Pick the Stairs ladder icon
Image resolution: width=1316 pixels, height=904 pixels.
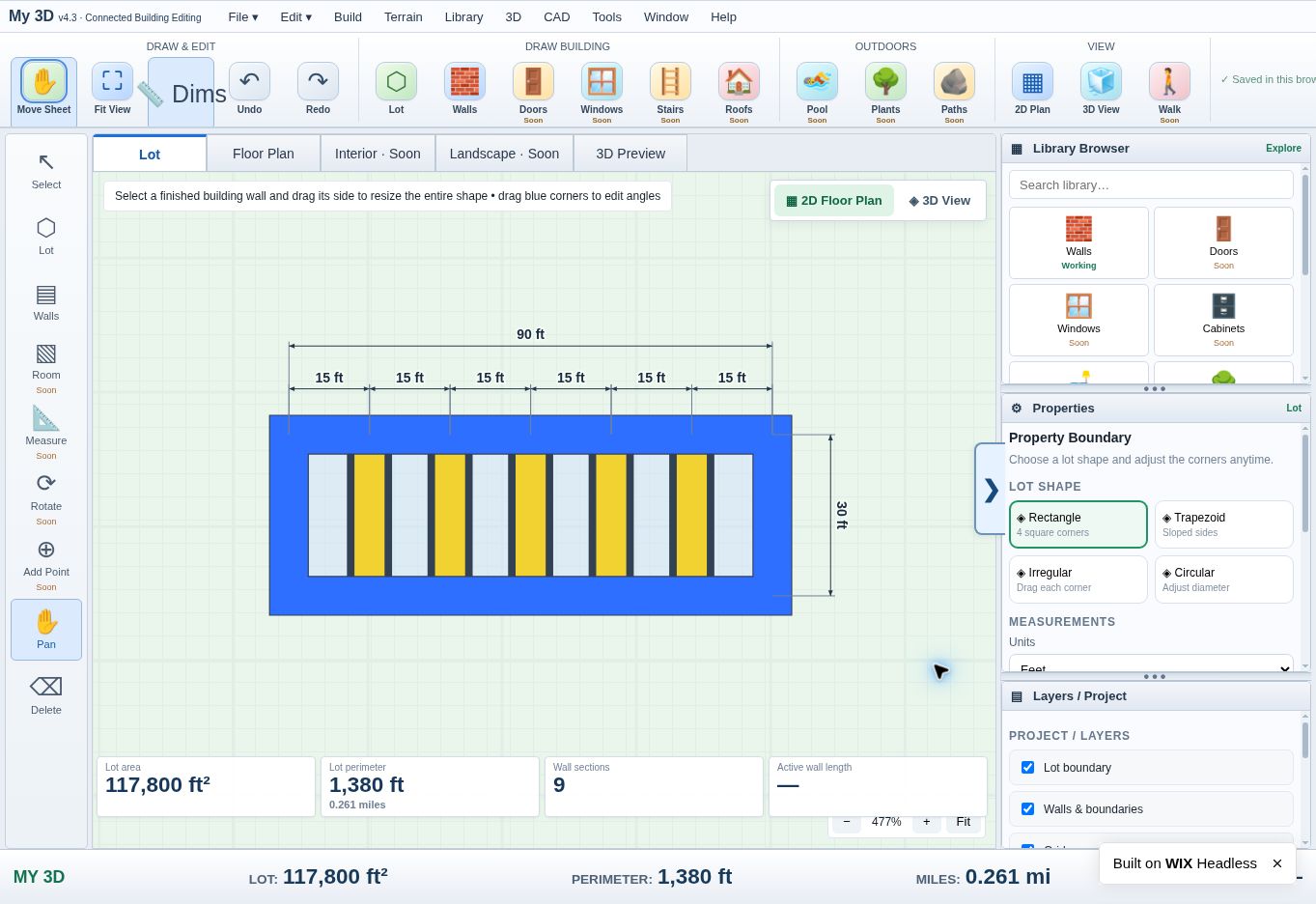(670, 91)
